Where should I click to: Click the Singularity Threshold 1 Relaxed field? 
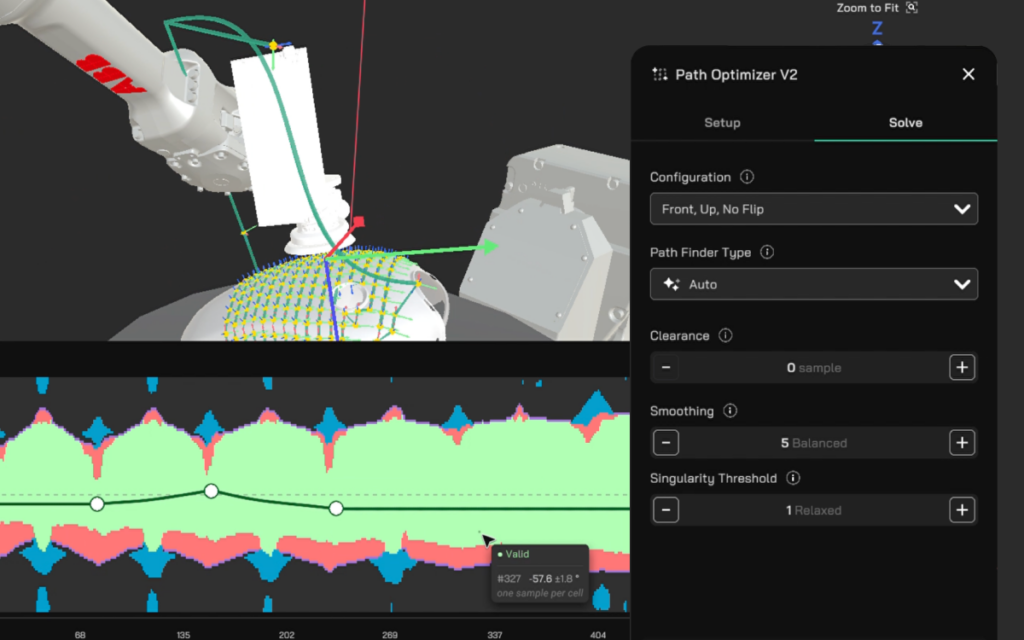(814, 510)
